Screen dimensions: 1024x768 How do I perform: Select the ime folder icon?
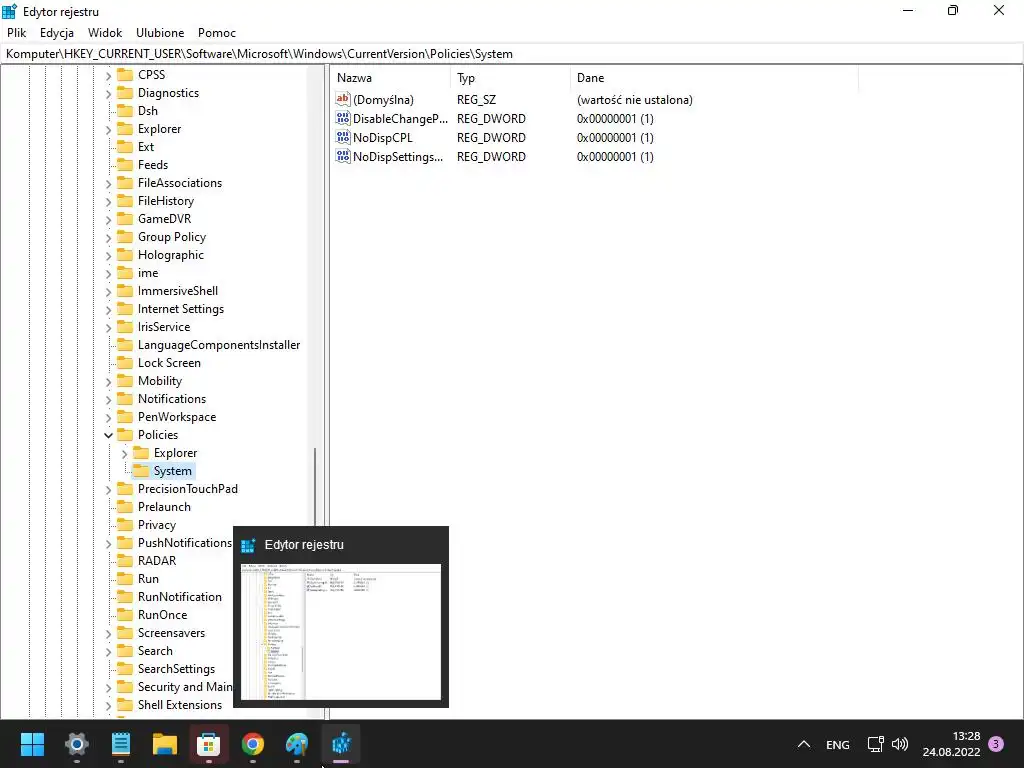tap(125, 272)
